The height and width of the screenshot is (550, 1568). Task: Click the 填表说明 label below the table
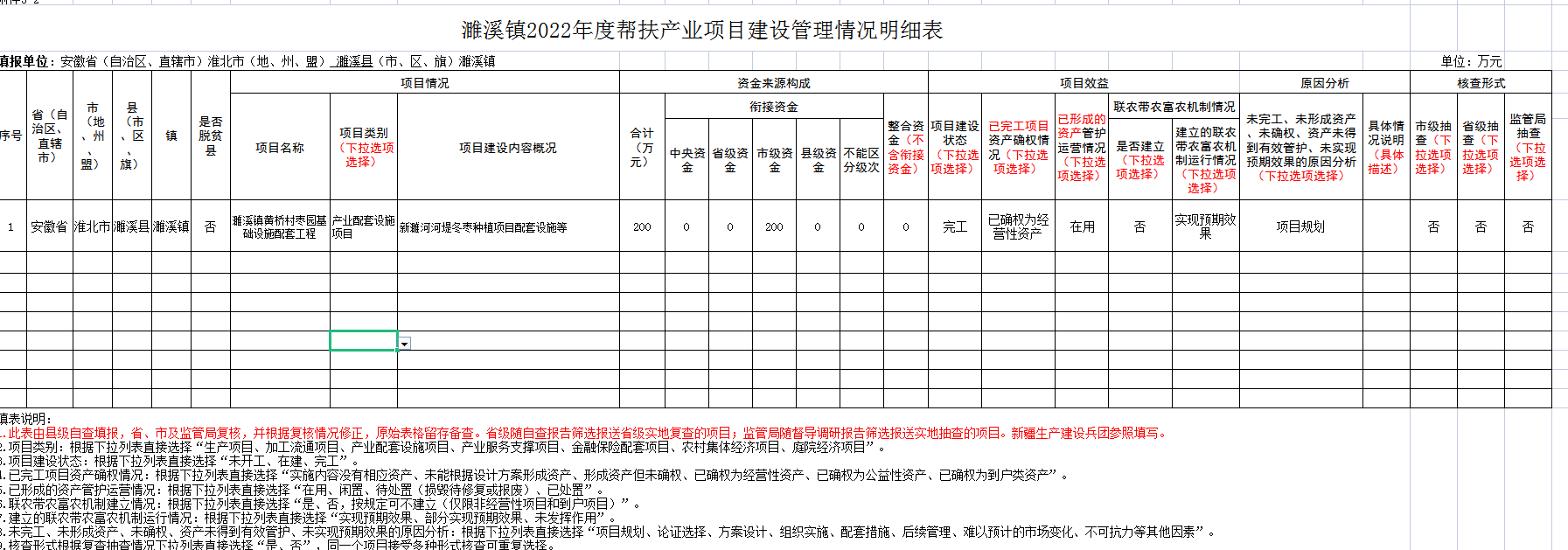(x=25, y=419)
